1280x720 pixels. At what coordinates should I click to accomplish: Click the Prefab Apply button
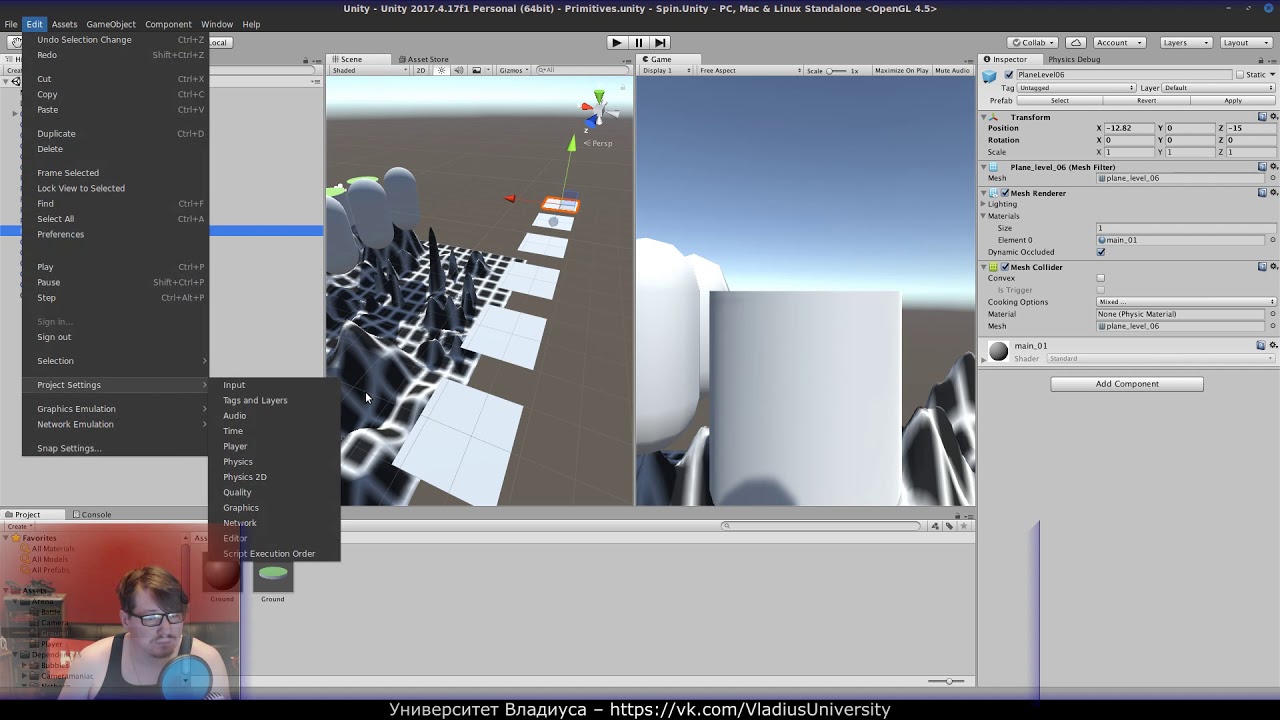(1232, 100)
